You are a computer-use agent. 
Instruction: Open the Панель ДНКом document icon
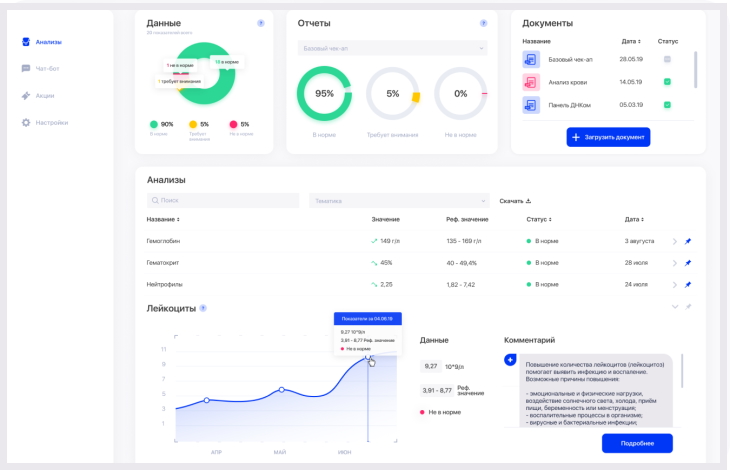click(530, 105)
